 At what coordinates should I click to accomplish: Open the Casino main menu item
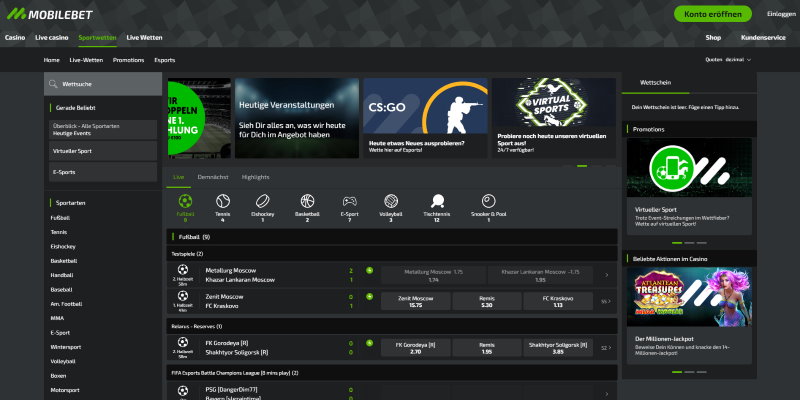click(15, 38)
